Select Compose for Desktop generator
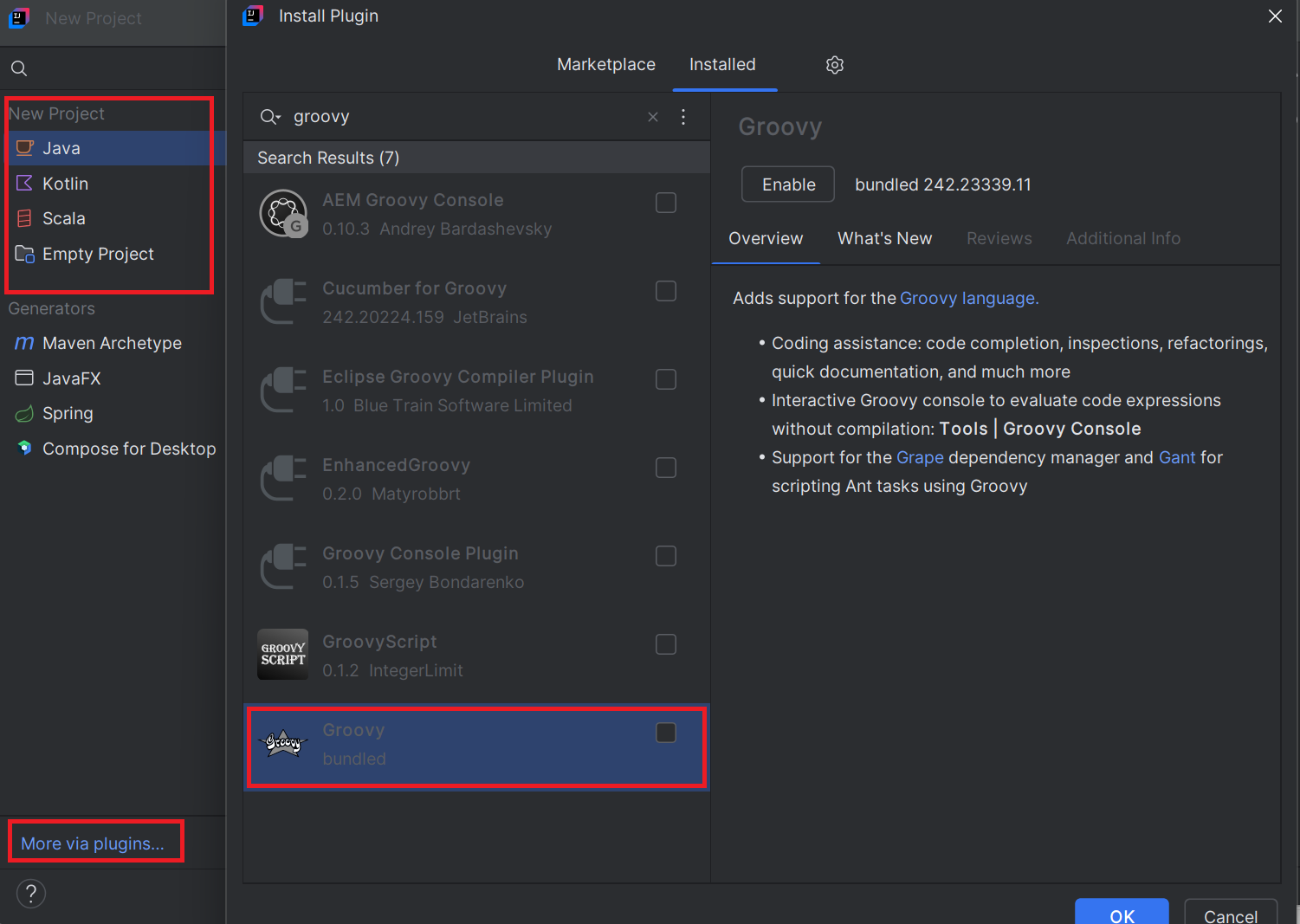1300x924 pixels. pos(128,449)
